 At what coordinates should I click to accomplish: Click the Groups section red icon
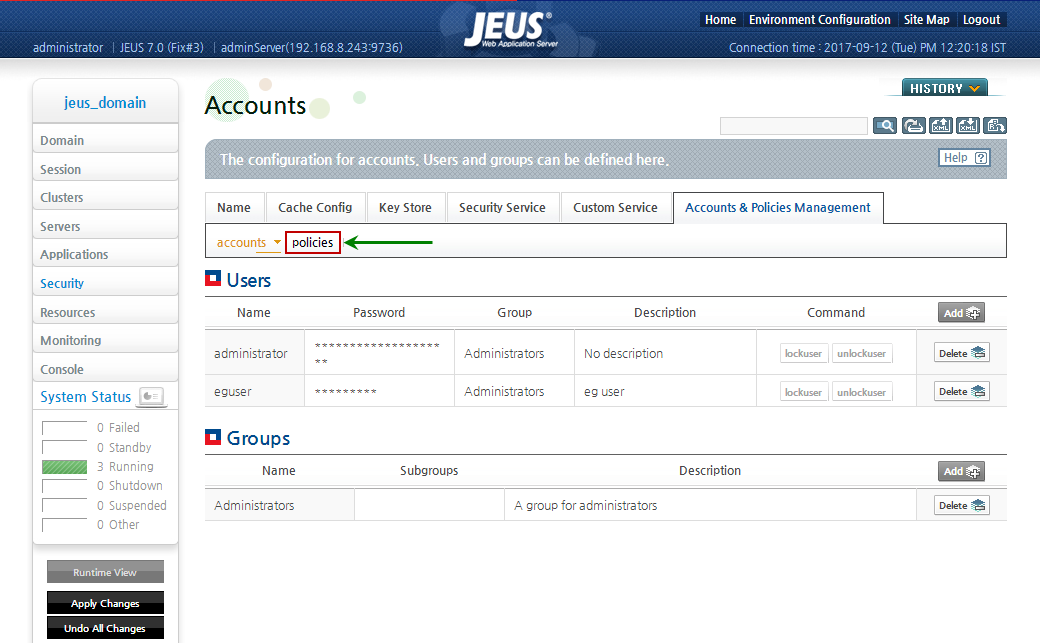[213, 437]
